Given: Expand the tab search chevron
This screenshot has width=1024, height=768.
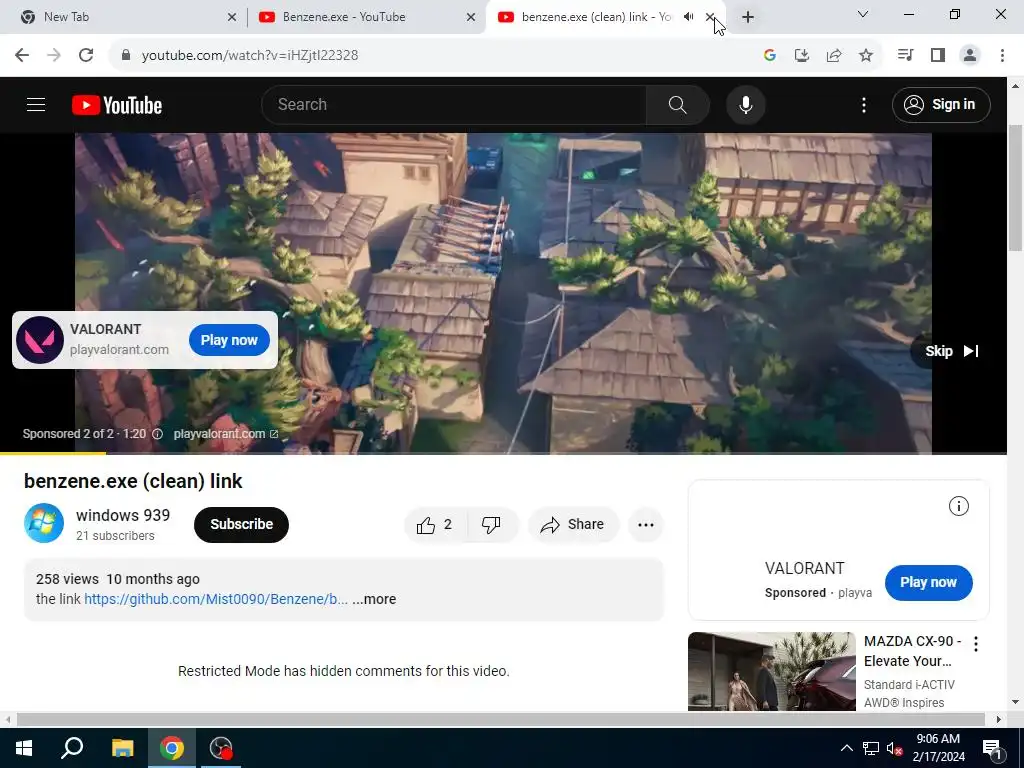Looking at the screenshot, I should (x=863, y=14).
